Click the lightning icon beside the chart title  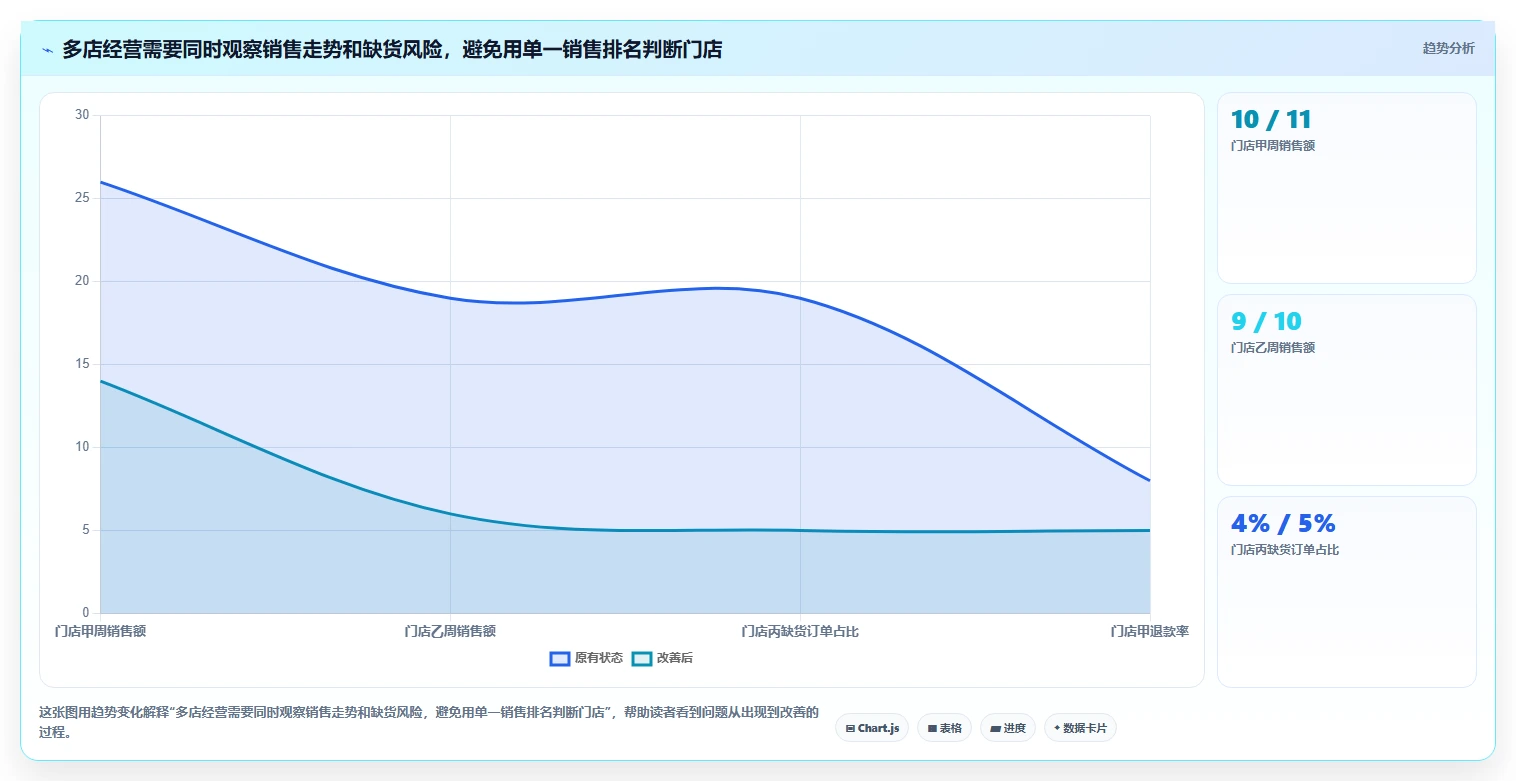(x=47, y=50)
